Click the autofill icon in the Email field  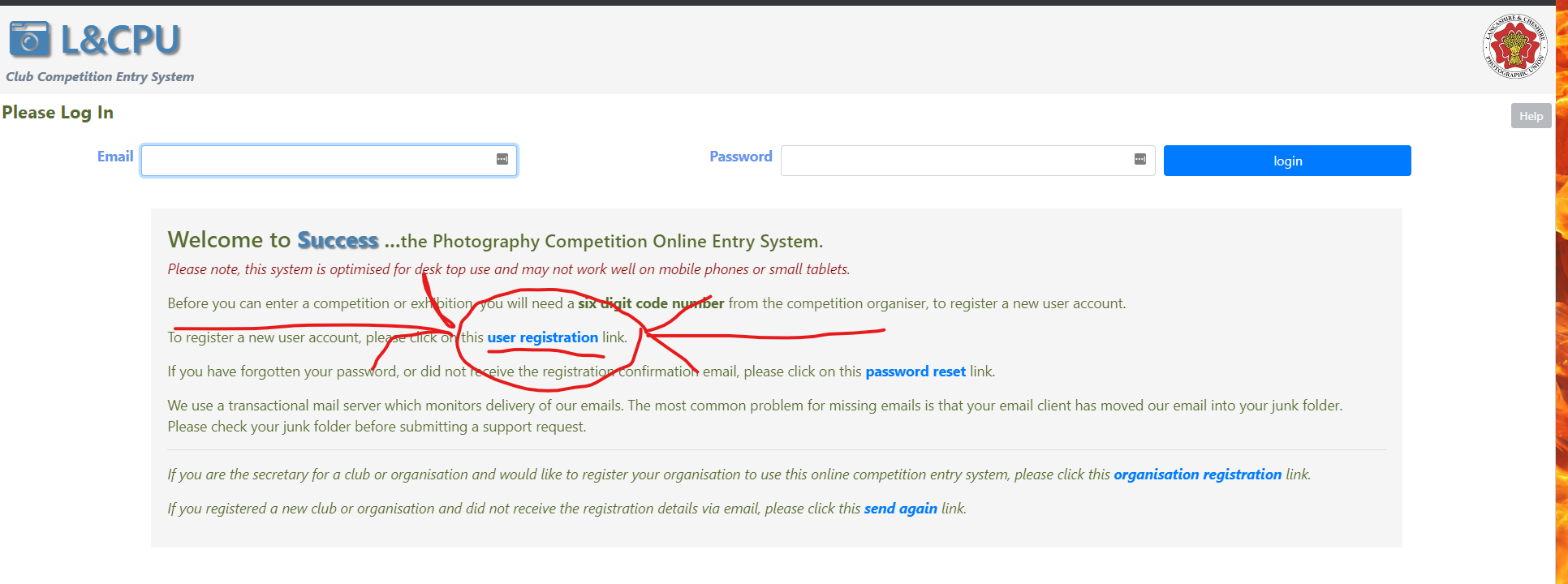502,160
